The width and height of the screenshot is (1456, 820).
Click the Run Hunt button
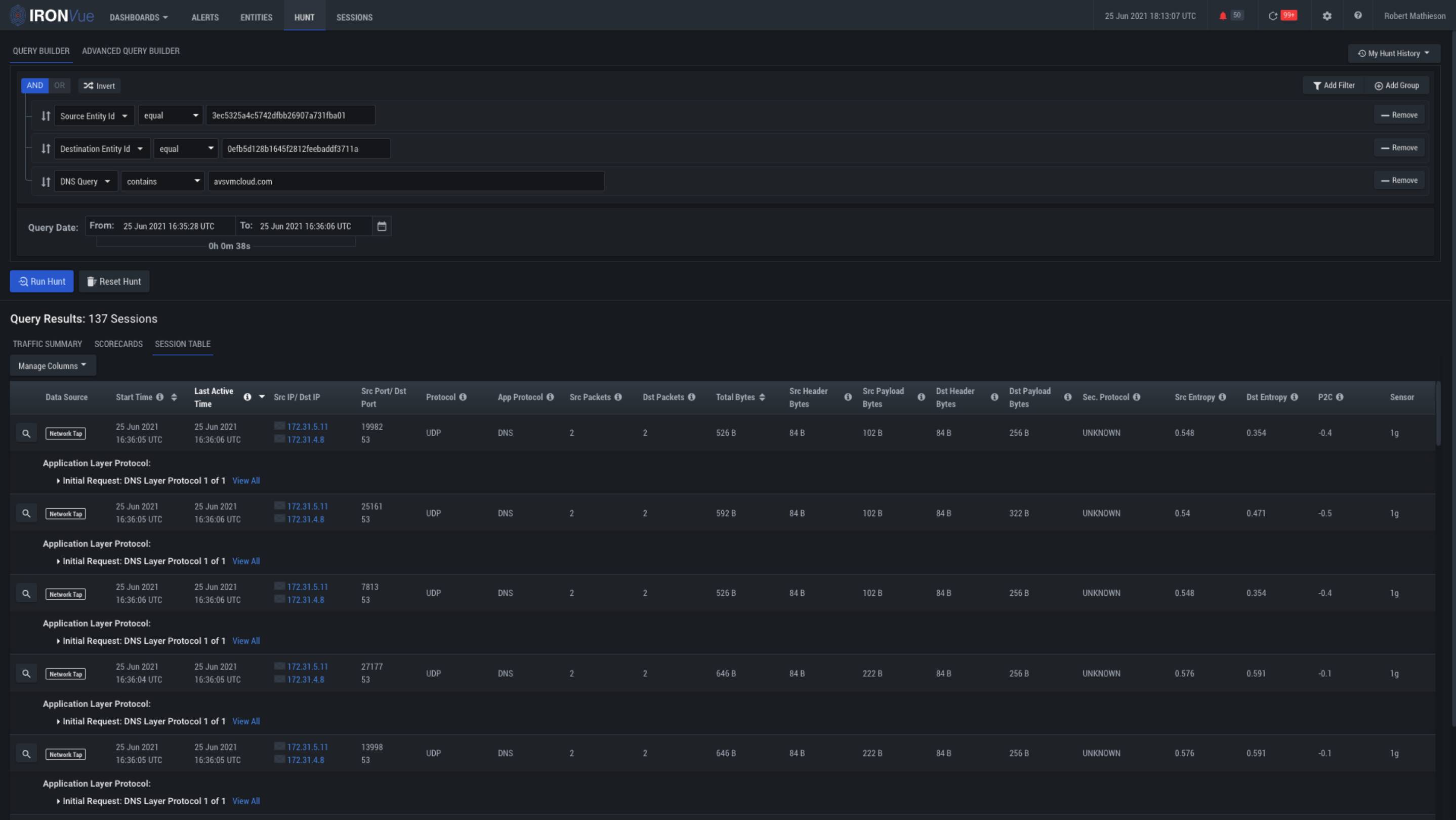(x=42, y=281)
